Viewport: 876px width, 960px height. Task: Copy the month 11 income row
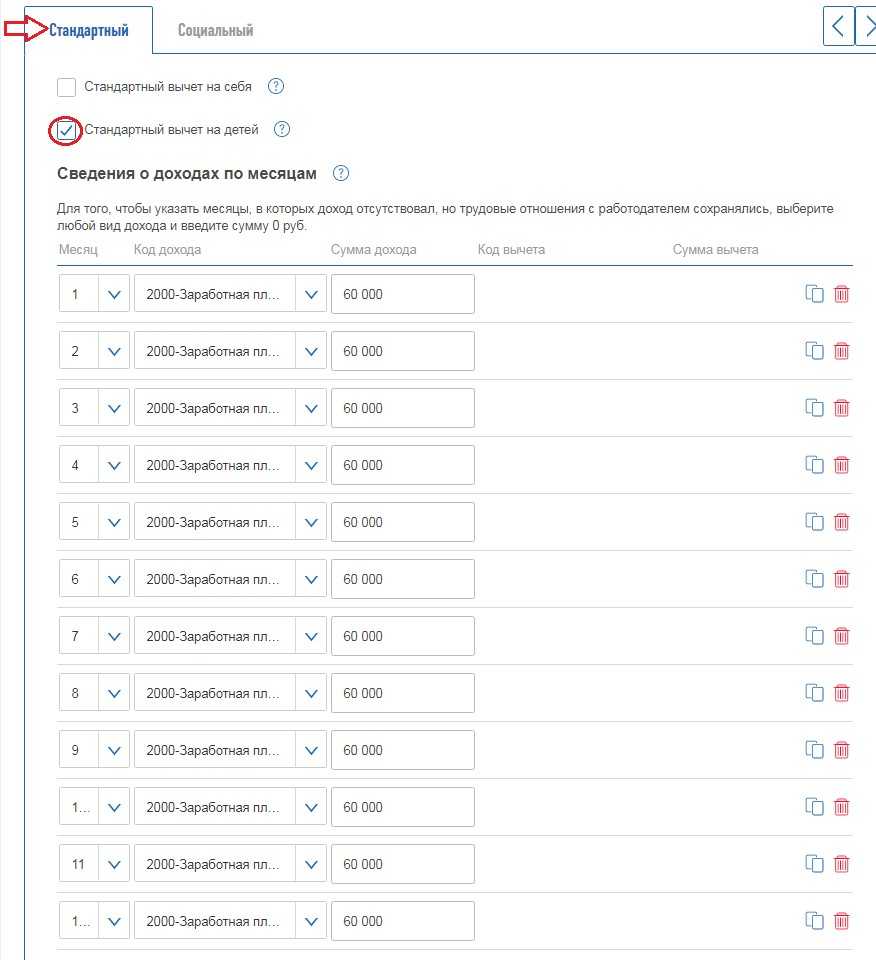tap(814, 864)
